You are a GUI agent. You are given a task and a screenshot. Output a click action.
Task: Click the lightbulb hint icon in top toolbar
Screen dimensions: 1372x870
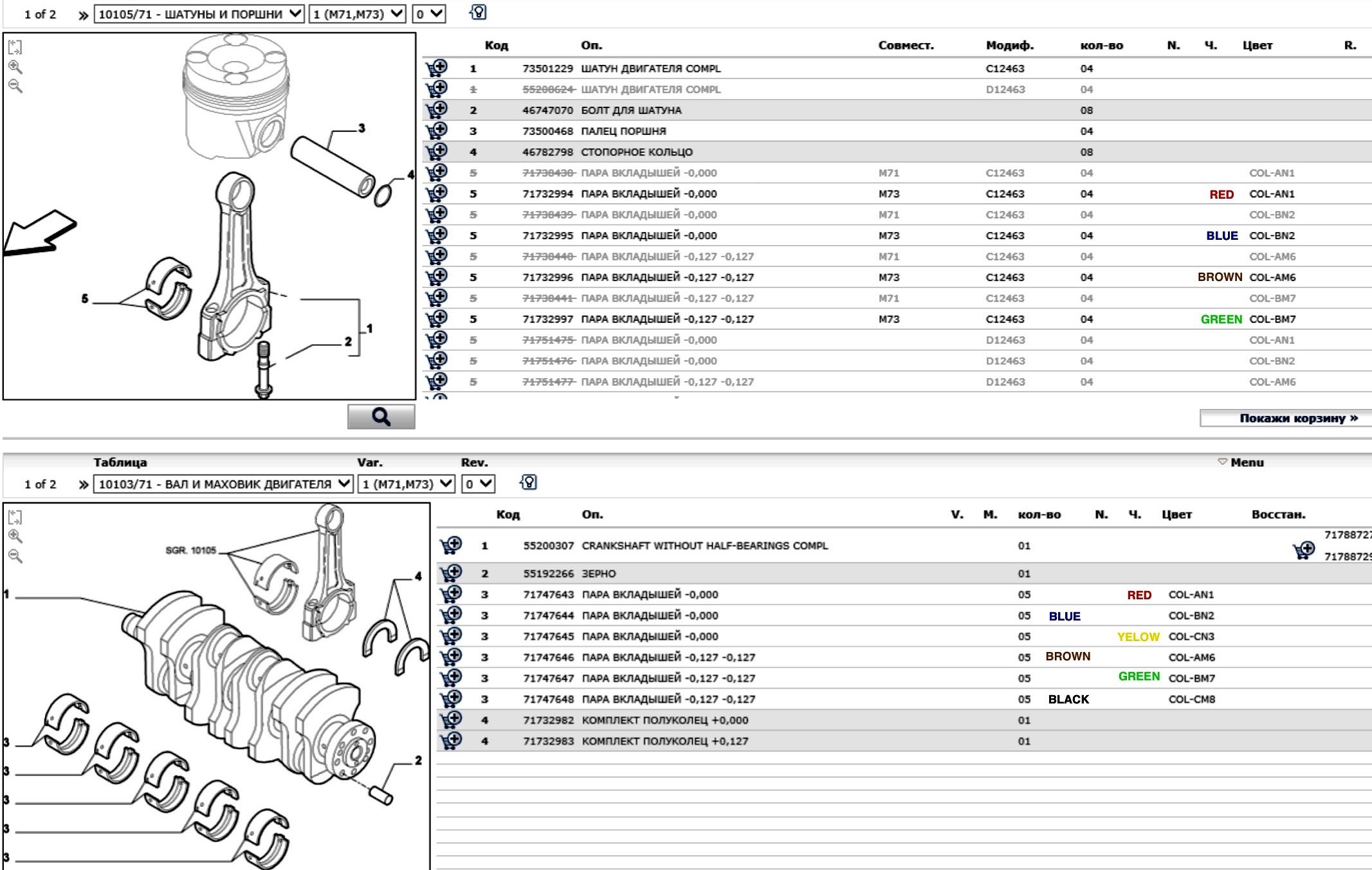[478, 13]
